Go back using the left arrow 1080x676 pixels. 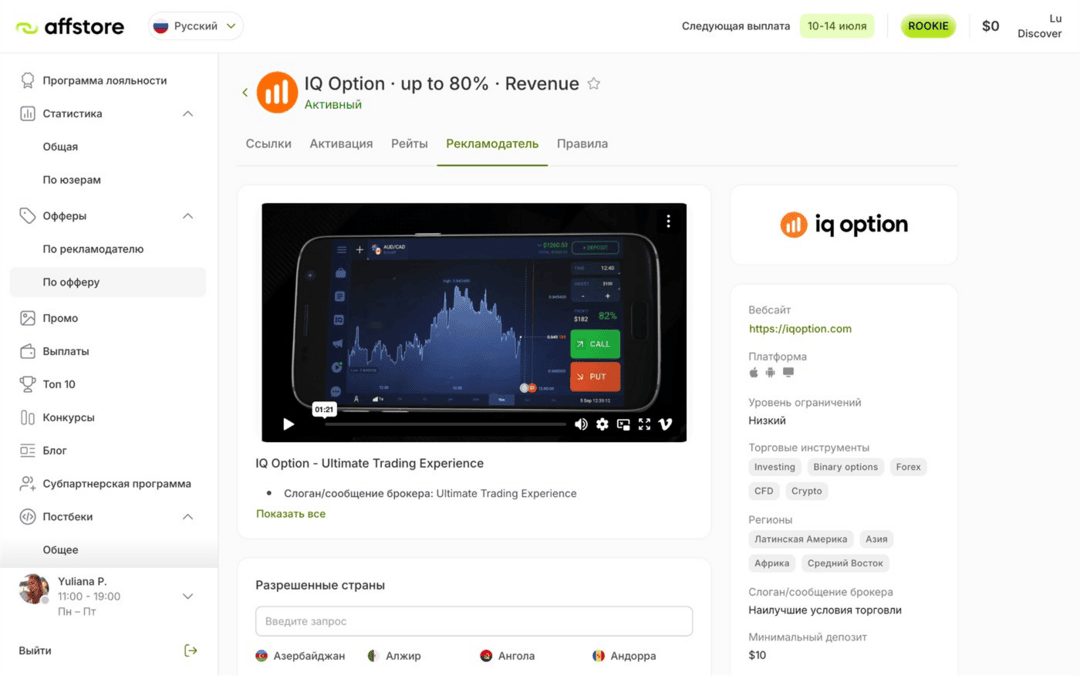[245, 92]
